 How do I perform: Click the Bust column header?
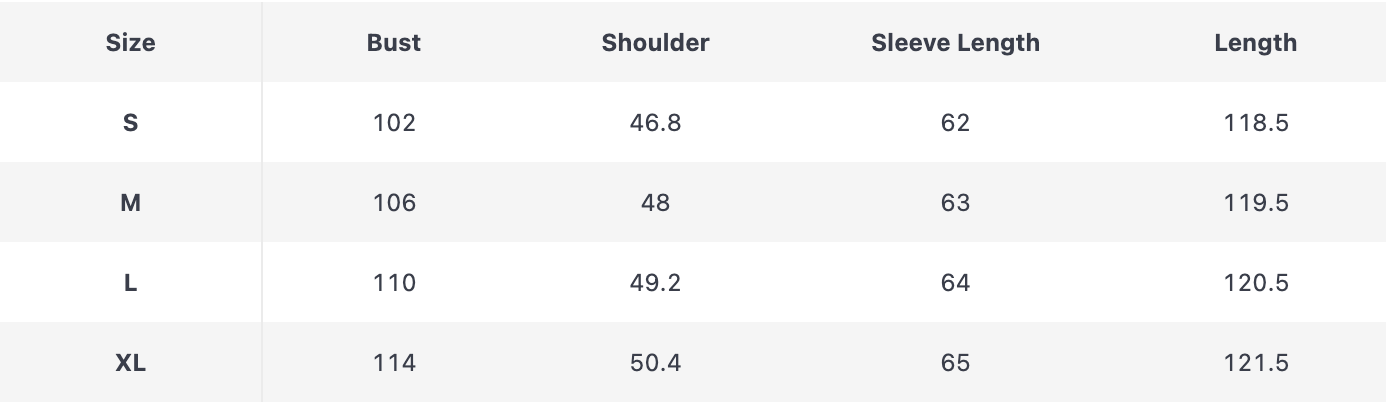pos(394,43)
